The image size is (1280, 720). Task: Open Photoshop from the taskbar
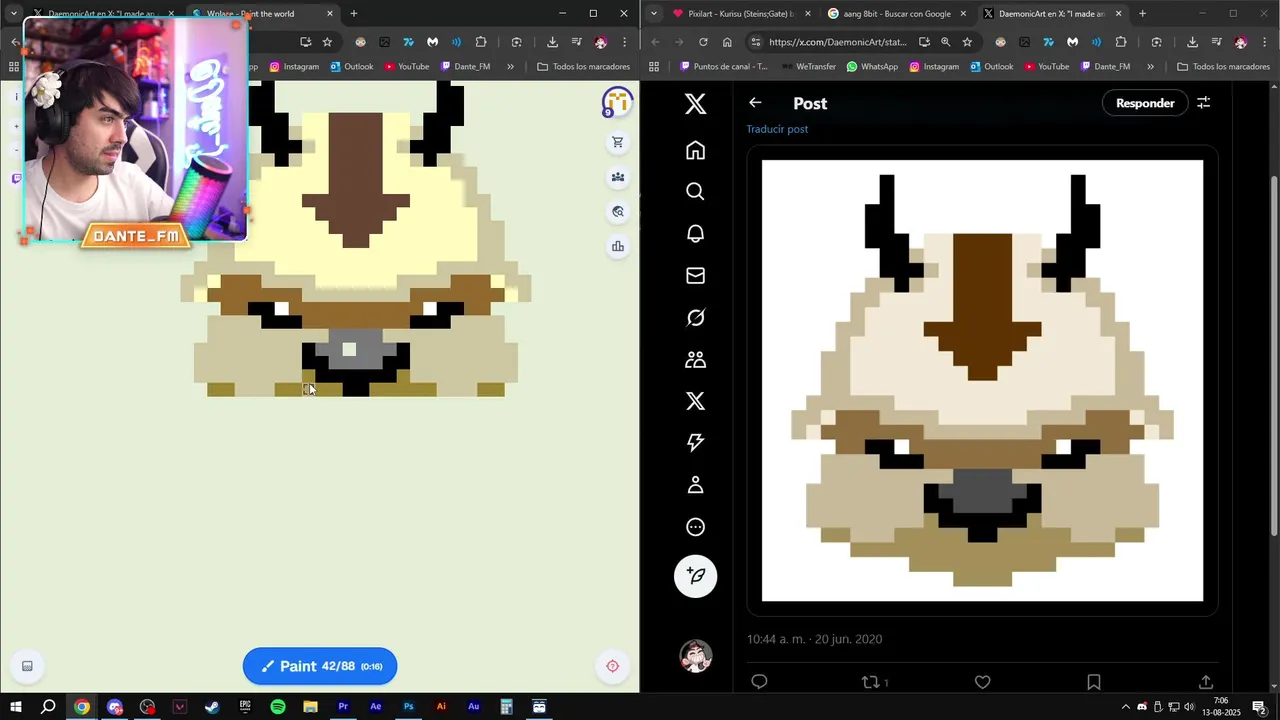tap(408, 707)
